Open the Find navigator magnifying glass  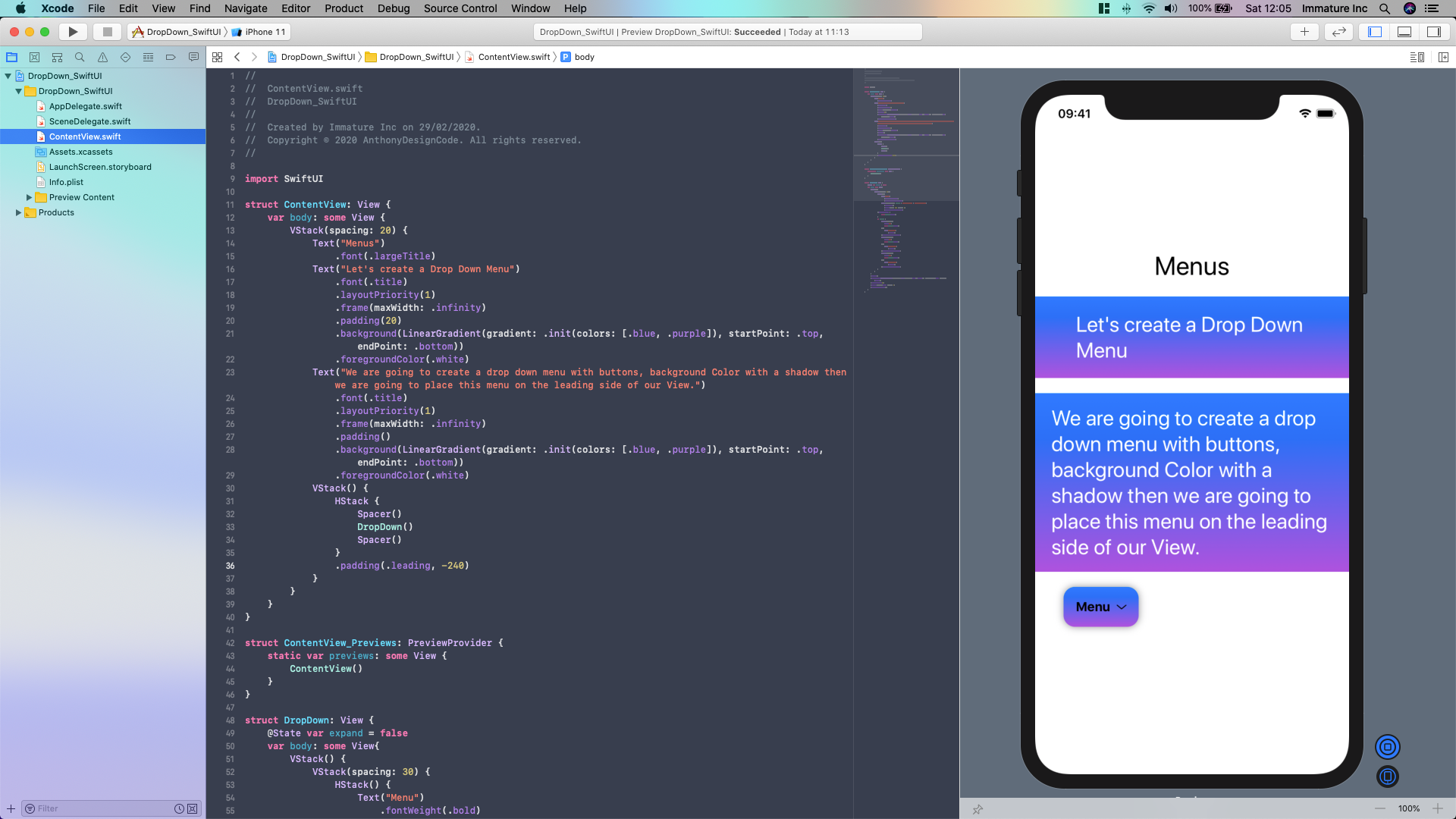[79, 57]
